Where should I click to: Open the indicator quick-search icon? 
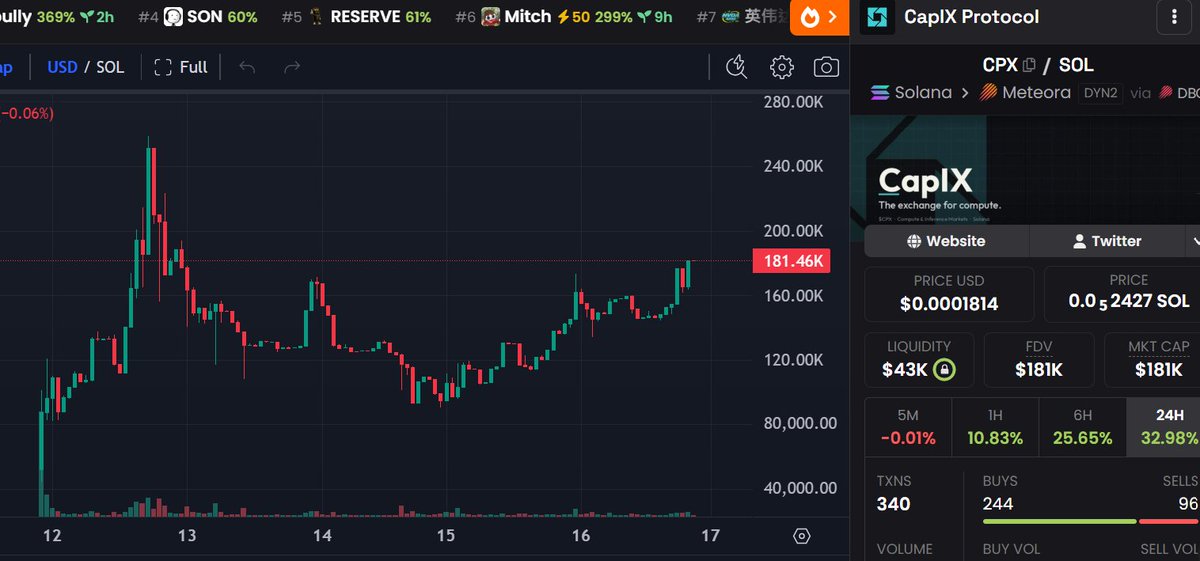[x=736, y=67]
